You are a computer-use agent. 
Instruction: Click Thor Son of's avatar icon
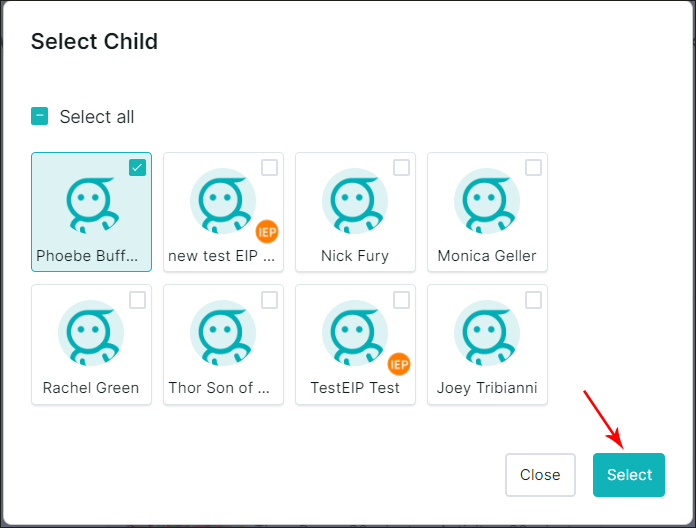tap(223, 333)
